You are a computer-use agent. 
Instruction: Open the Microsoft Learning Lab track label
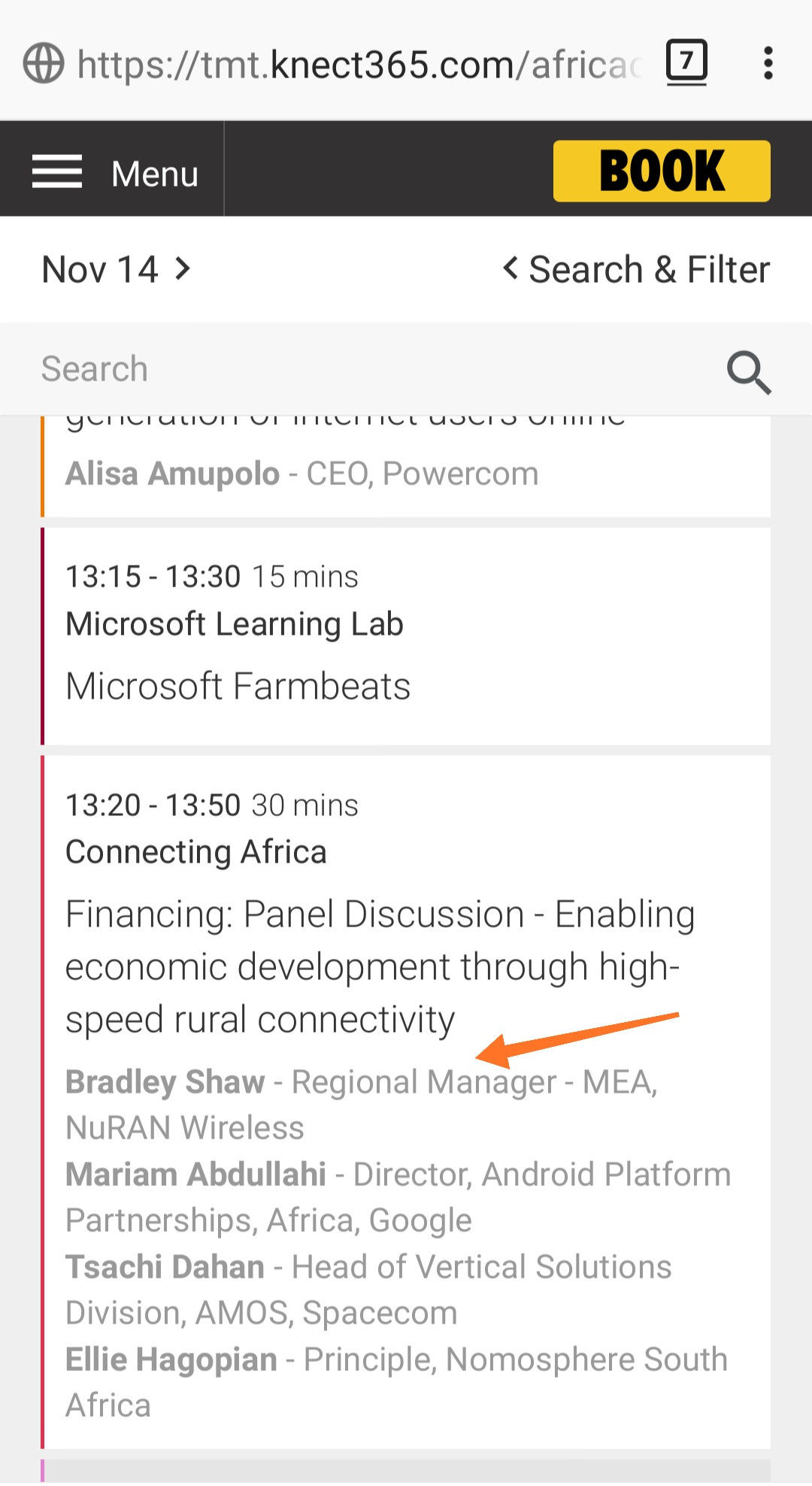(235, 624)
